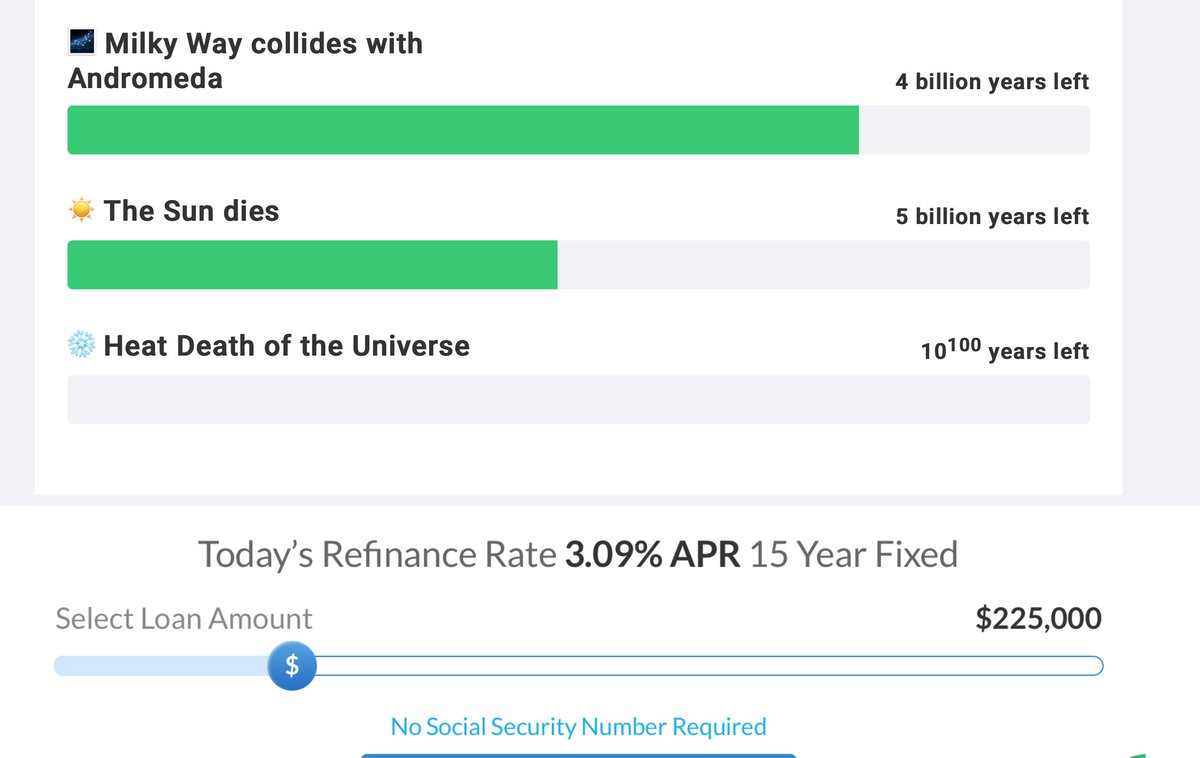Viewport: 1200px width, 758px height.
Task: Click the blue button below the SSN notice
Action: 578,755
